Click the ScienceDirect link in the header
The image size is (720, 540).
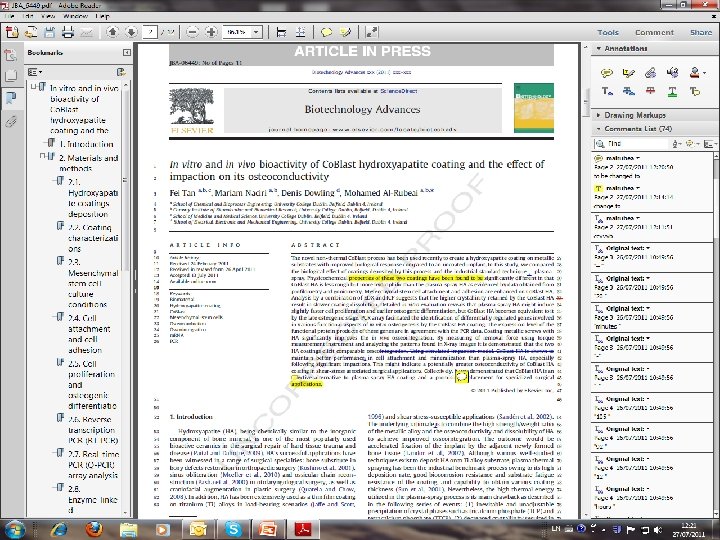coord(399,91)
